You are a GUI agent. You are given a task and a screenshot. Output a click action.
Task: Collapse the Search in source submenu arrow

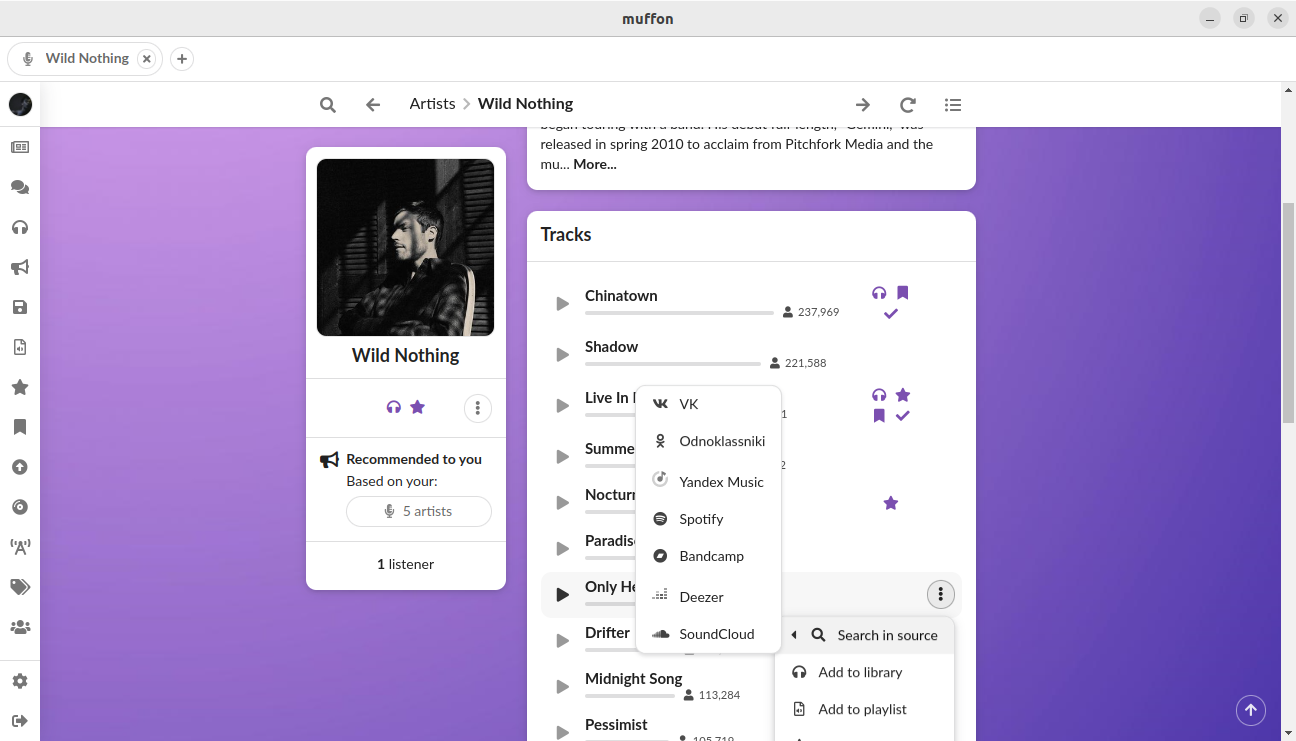(x=793, y=634)
